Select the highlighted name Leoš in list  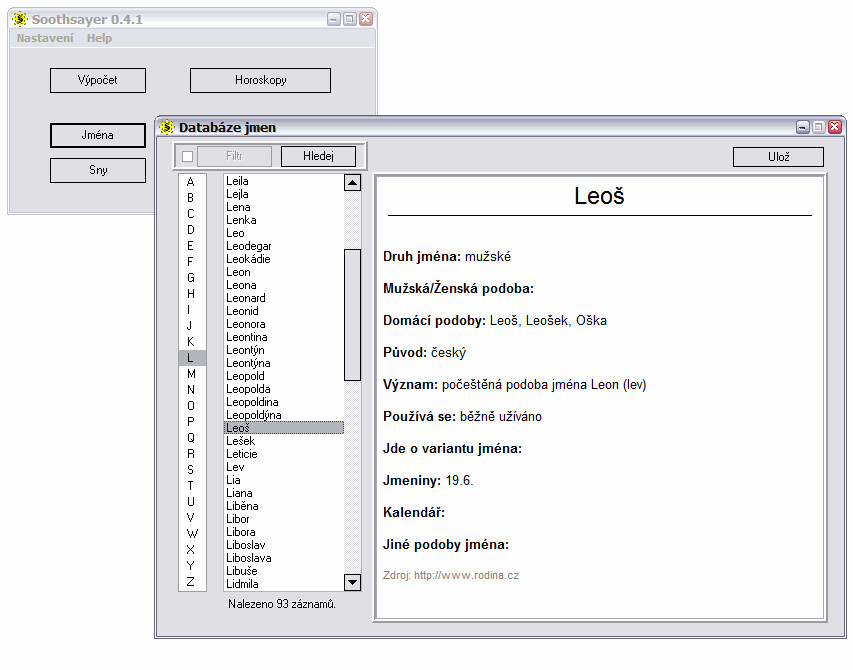click(284, 428)
